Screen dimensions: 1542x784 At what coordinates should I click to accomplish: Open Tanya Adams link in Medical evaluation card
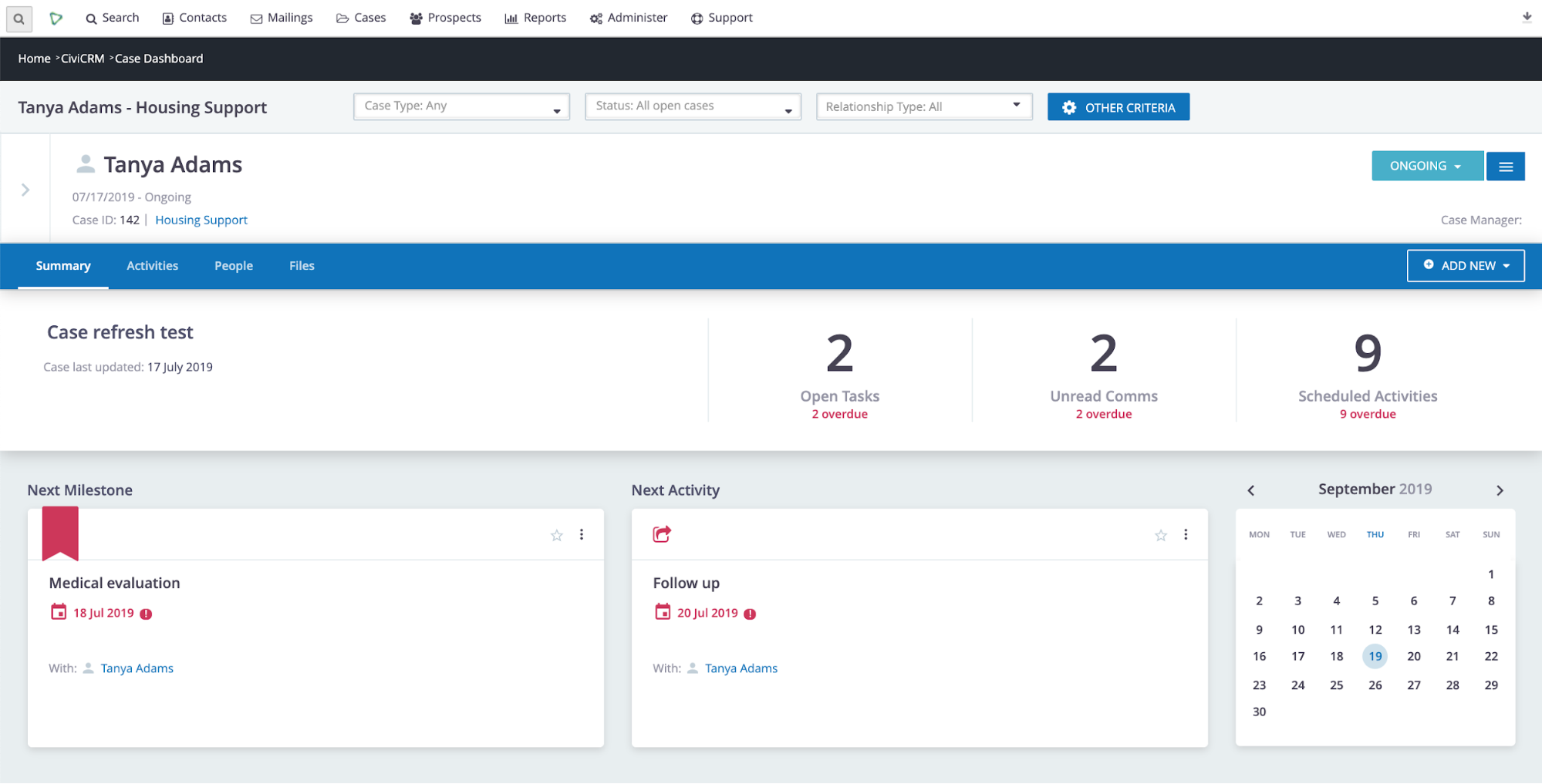(137, 668)
